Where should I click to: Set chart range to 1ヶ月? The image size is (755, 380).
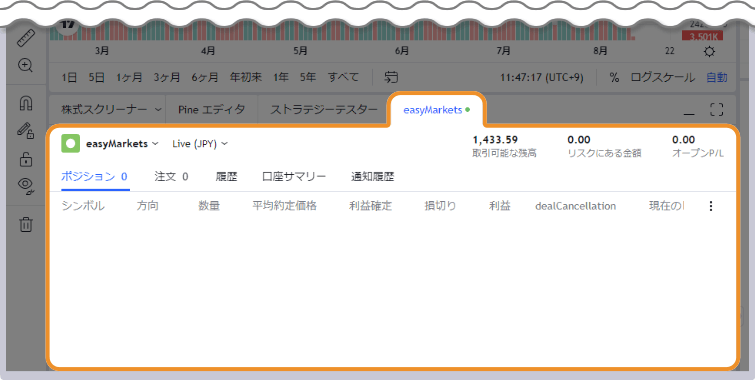129,78
